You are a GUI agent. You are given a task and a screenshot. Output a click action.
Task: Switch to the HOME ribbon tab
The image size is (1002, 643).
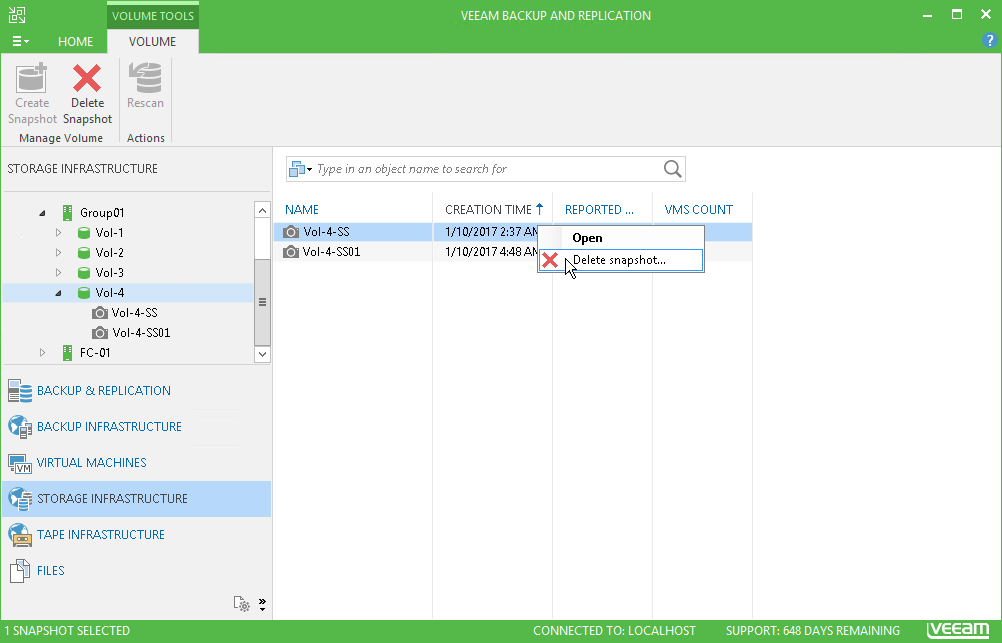(x=75, y=42)
